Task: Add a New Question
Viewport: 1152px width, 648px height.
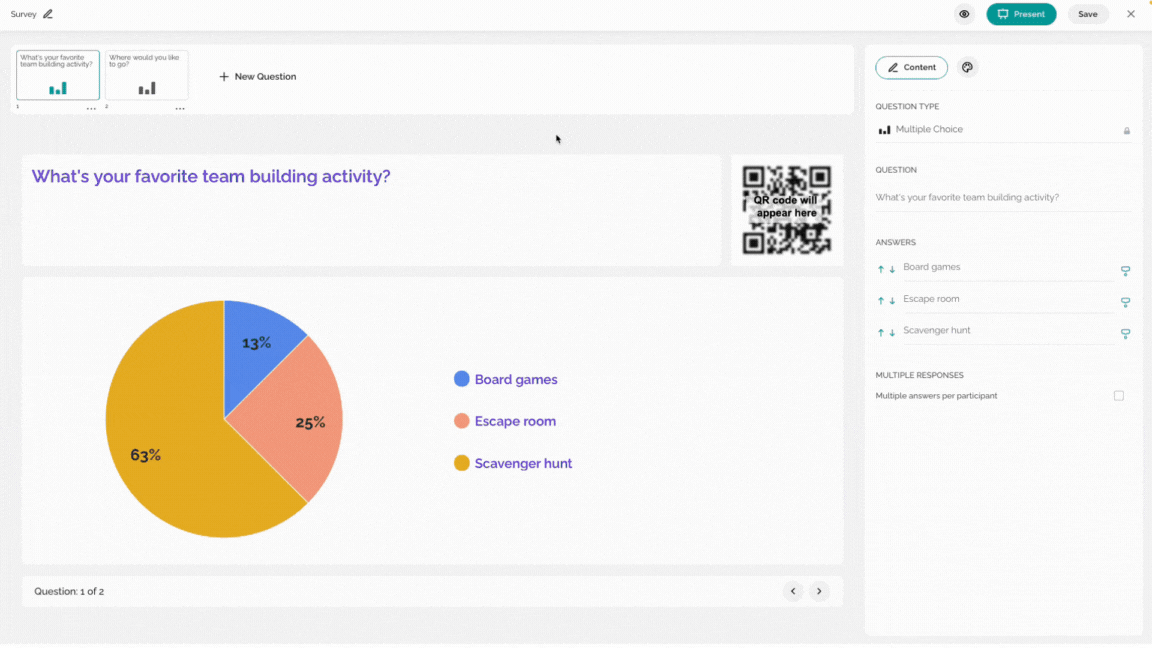Action: tap(257, 76)
